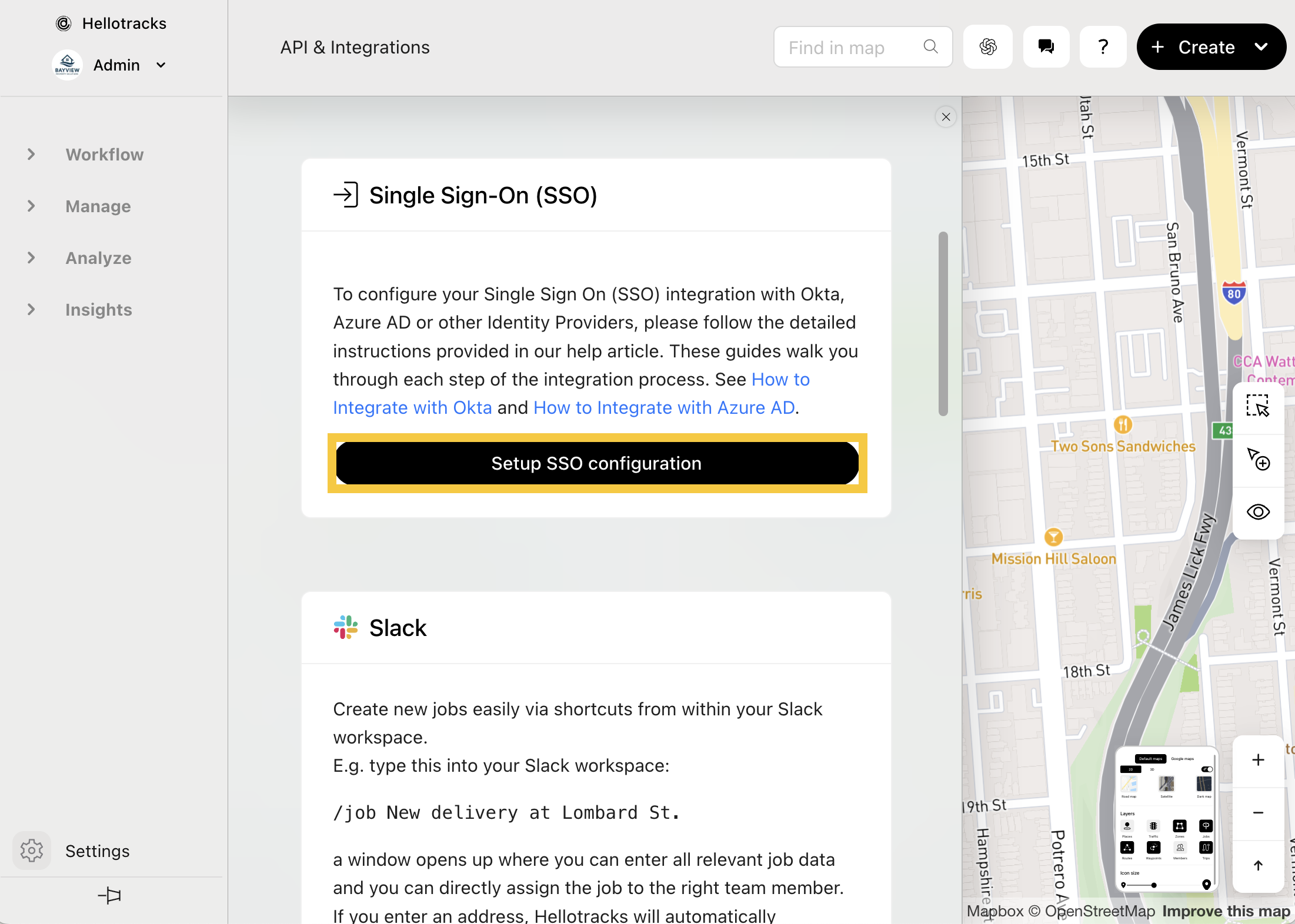Click the Single Sign-On (SSO) heading

coord(483,195)
